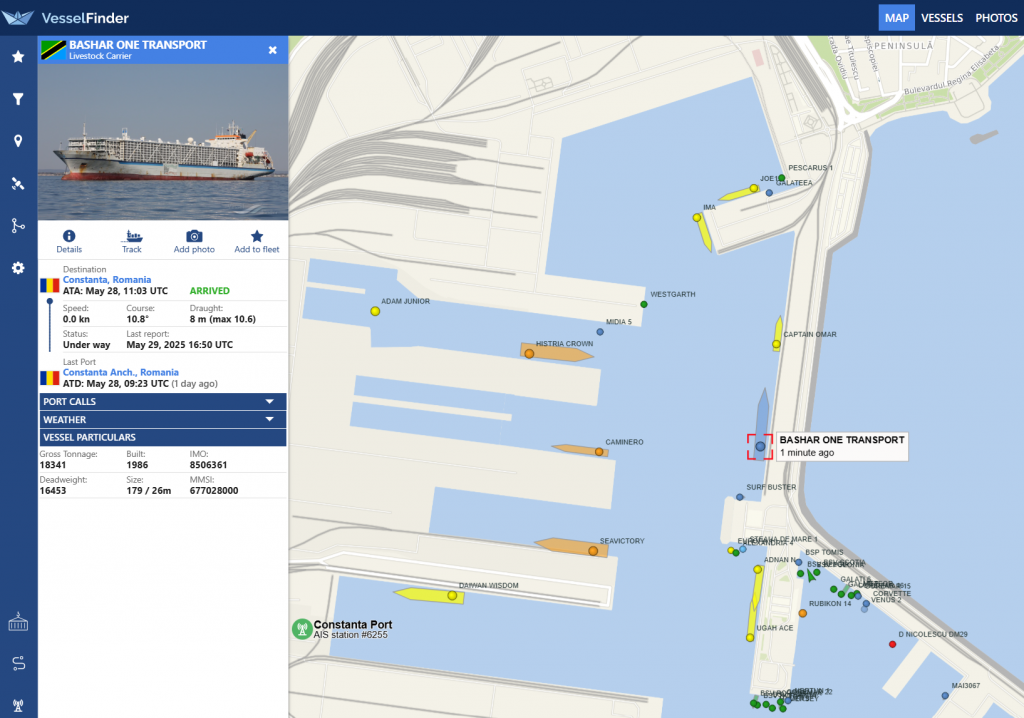Select the RUBIKON 14 orange marker
The height and width of the screenshot is (718, 1024).
tap(803, 613)
